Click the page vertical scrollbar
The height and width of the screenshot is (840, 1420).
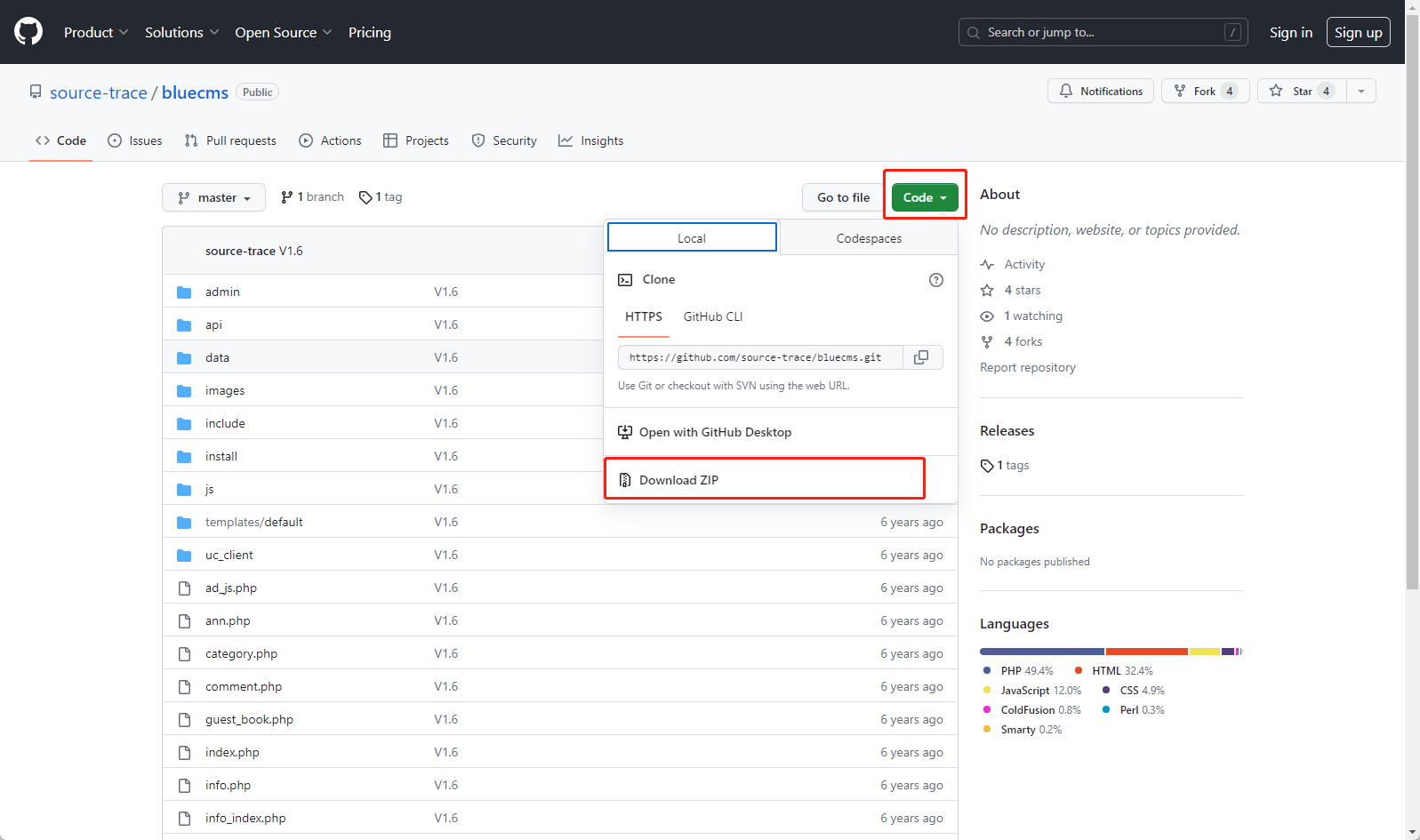[1412, 302]
